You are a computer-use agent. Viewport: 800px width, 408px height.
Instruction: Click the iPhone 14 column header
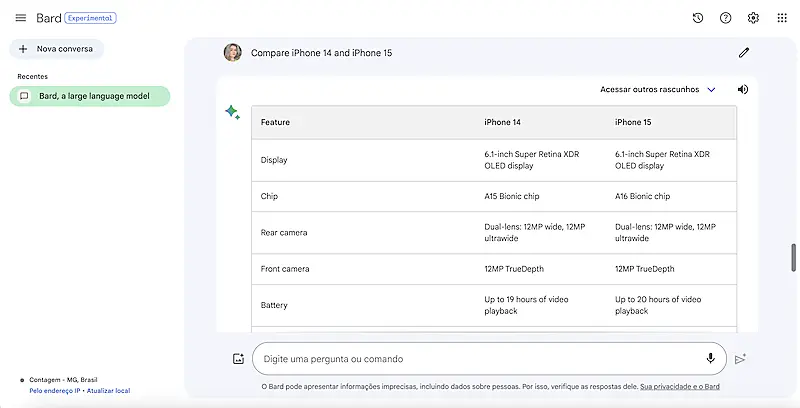[502, 122]
